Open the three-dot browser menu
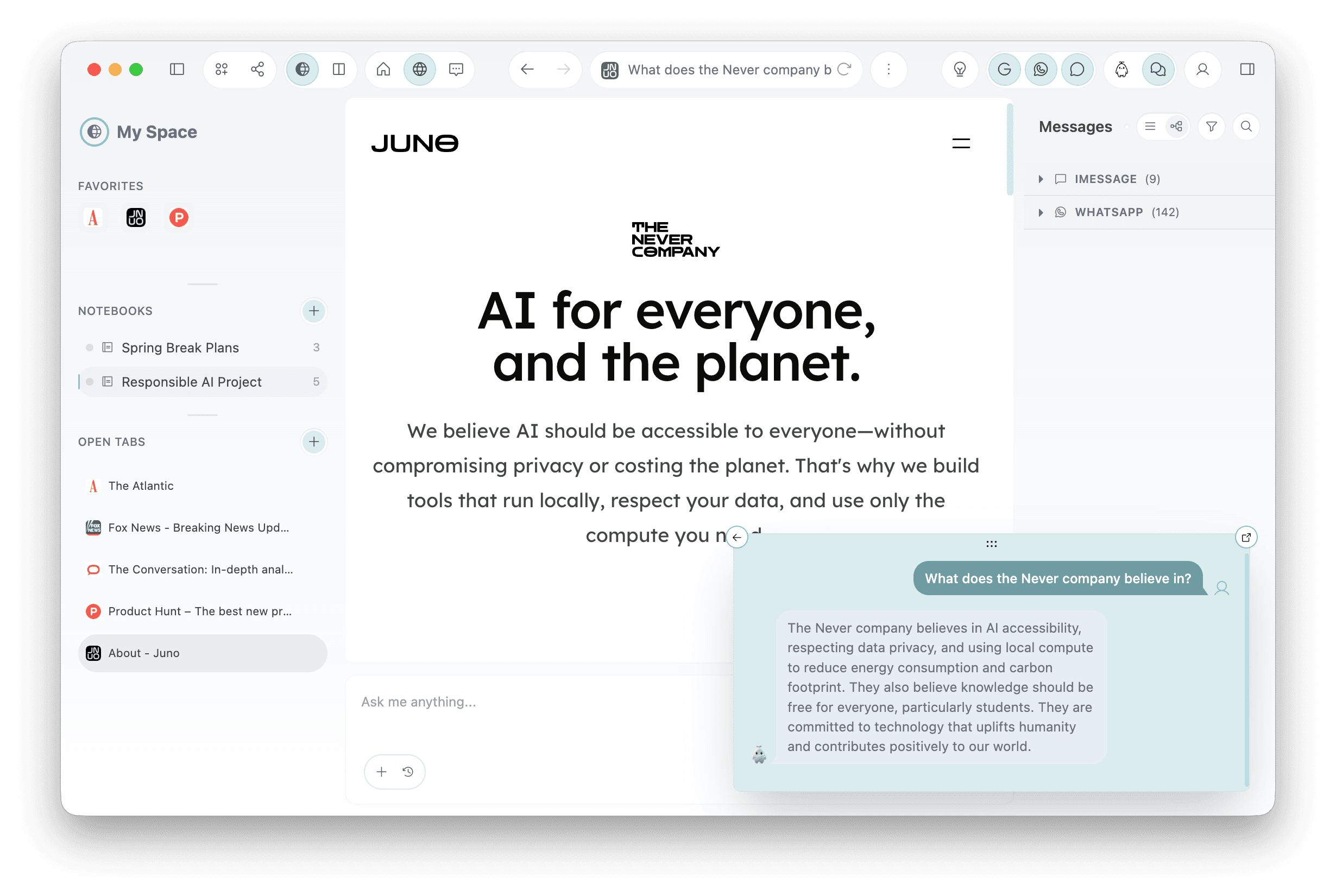Viewport: 1336px width, 896px height. point(888,69)
